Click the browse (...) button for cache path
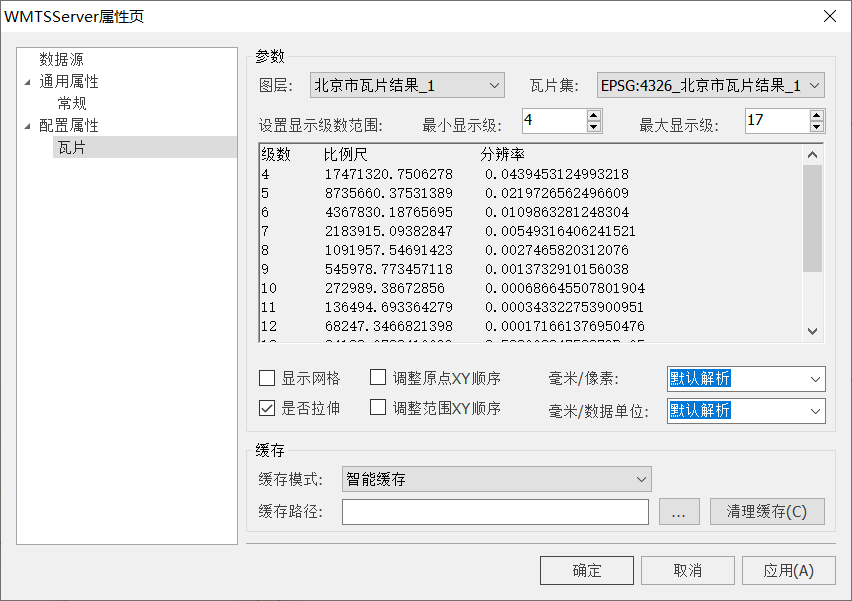Viewport: 852px width, 601px height. pyautogui.click(x=679, y=512)
